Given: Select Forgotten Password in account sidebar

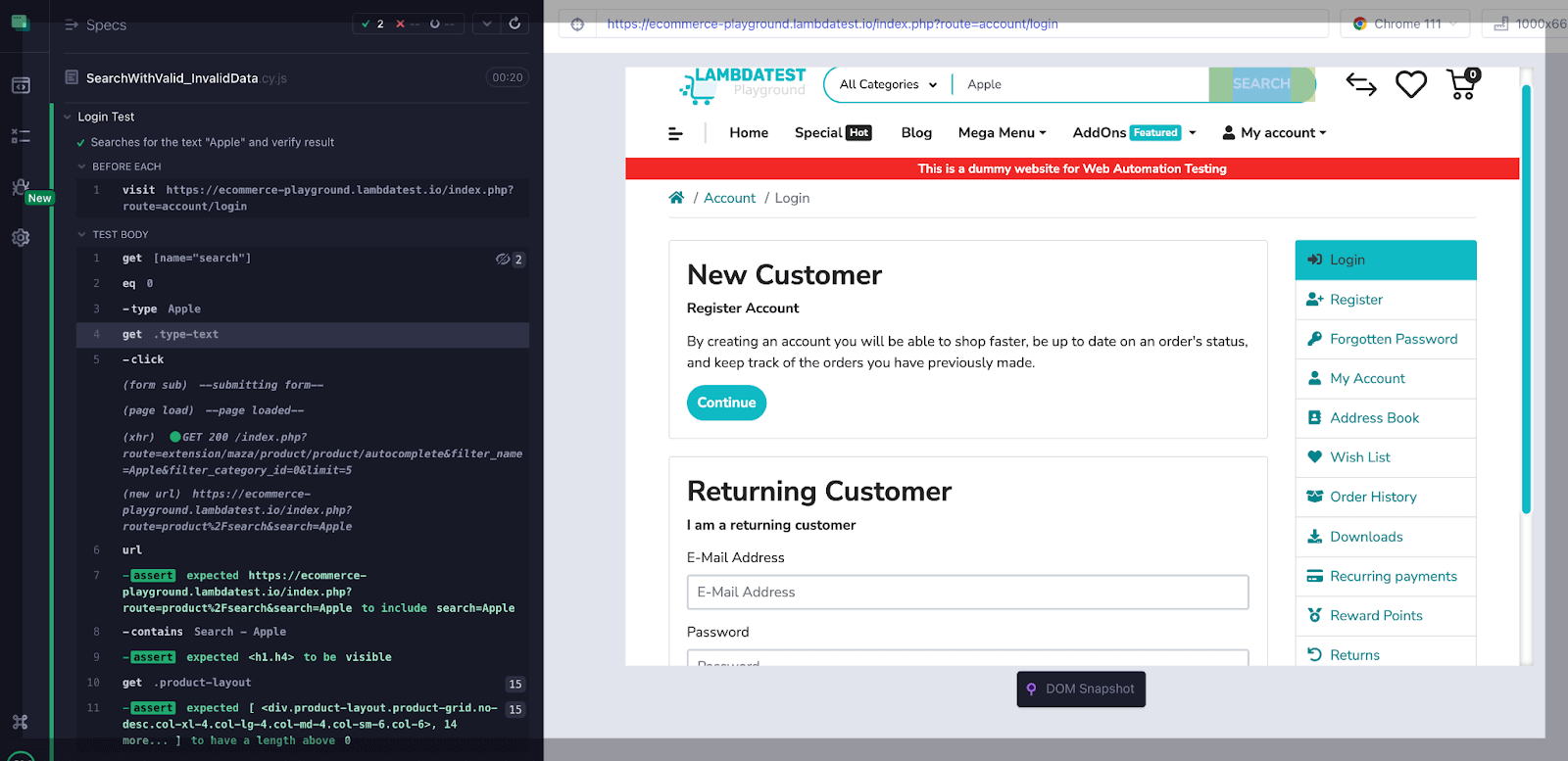Looking at the screenshot, I should point(1393,340).
